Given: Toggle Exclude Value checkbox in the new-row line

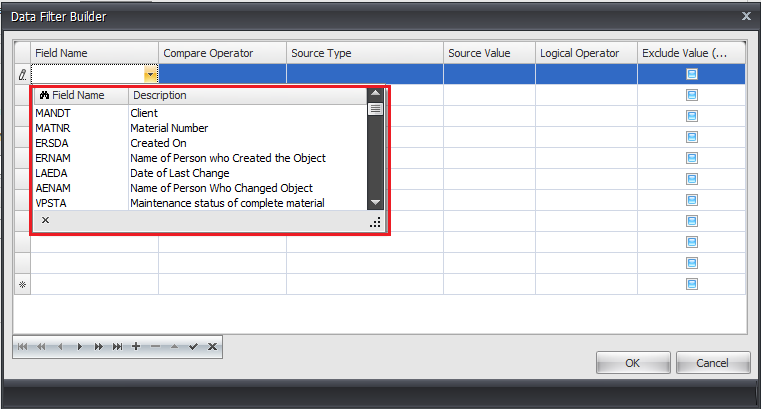Looking at the screenshot, I should click(x=691, y=284).
